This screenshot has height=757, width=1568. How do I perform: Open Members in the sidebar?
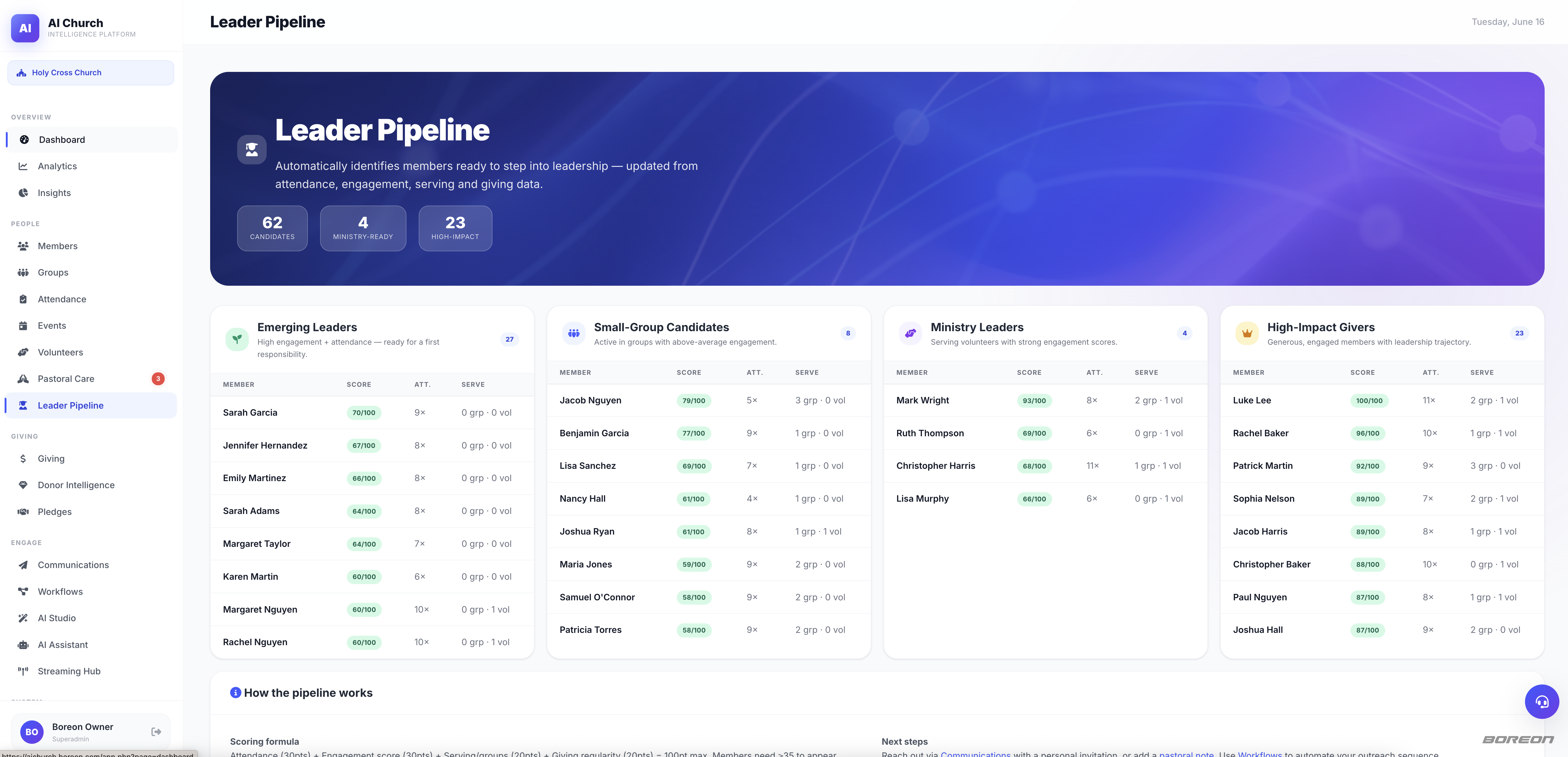pyautogui.click(x=91, y=246)
